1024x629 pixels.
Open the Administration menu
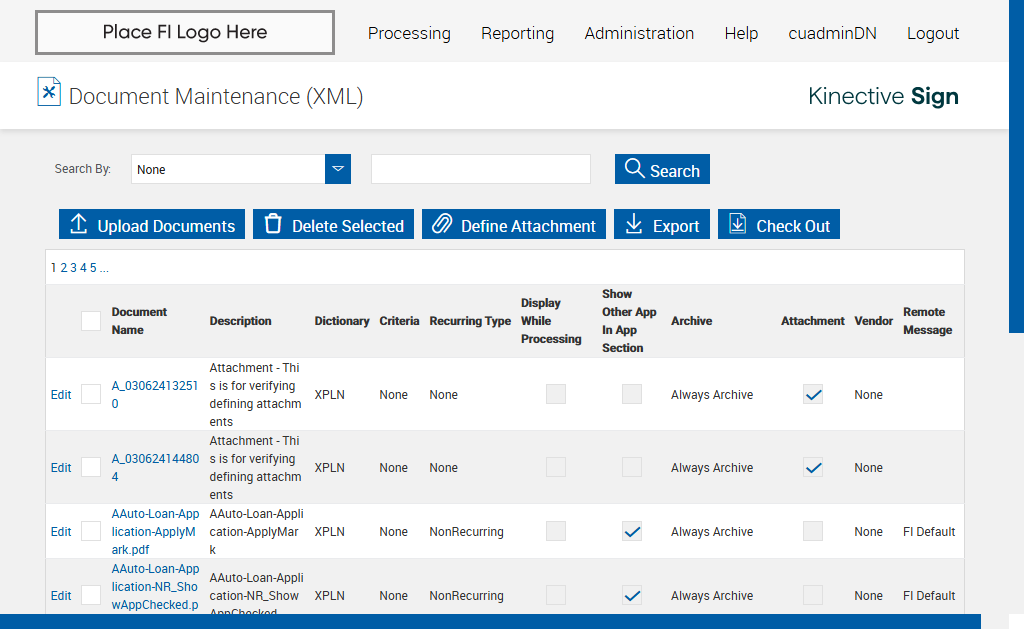click(x=639, y=33)
